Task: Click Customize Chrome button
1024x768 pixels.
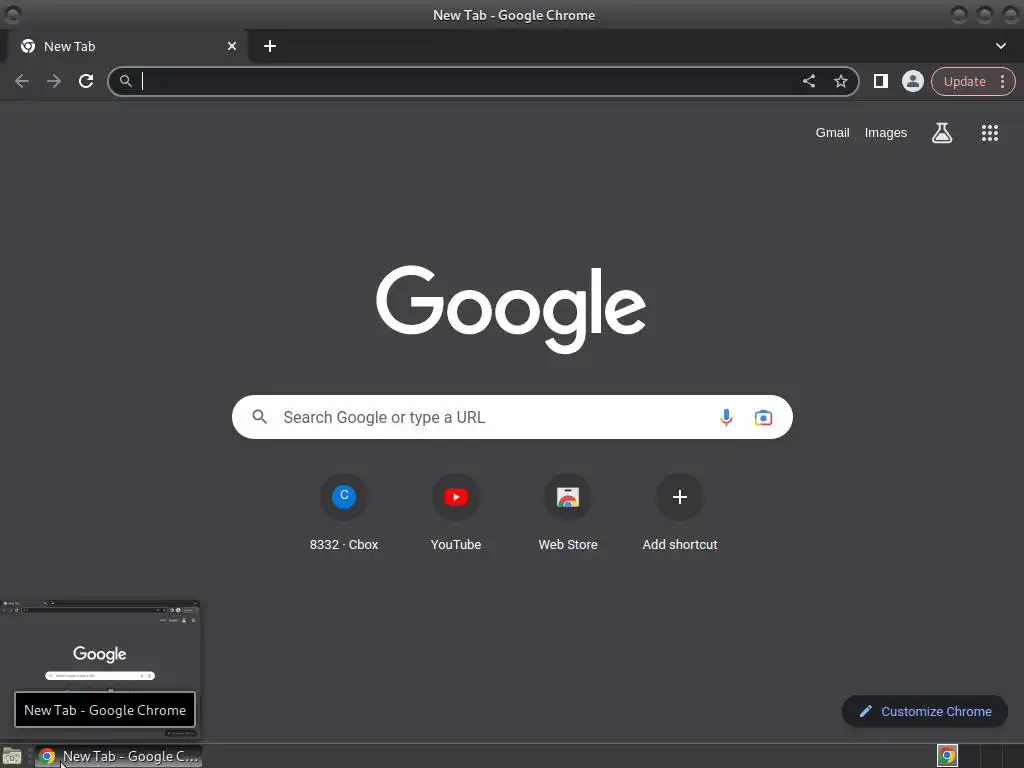Action: tap(925, 711)
